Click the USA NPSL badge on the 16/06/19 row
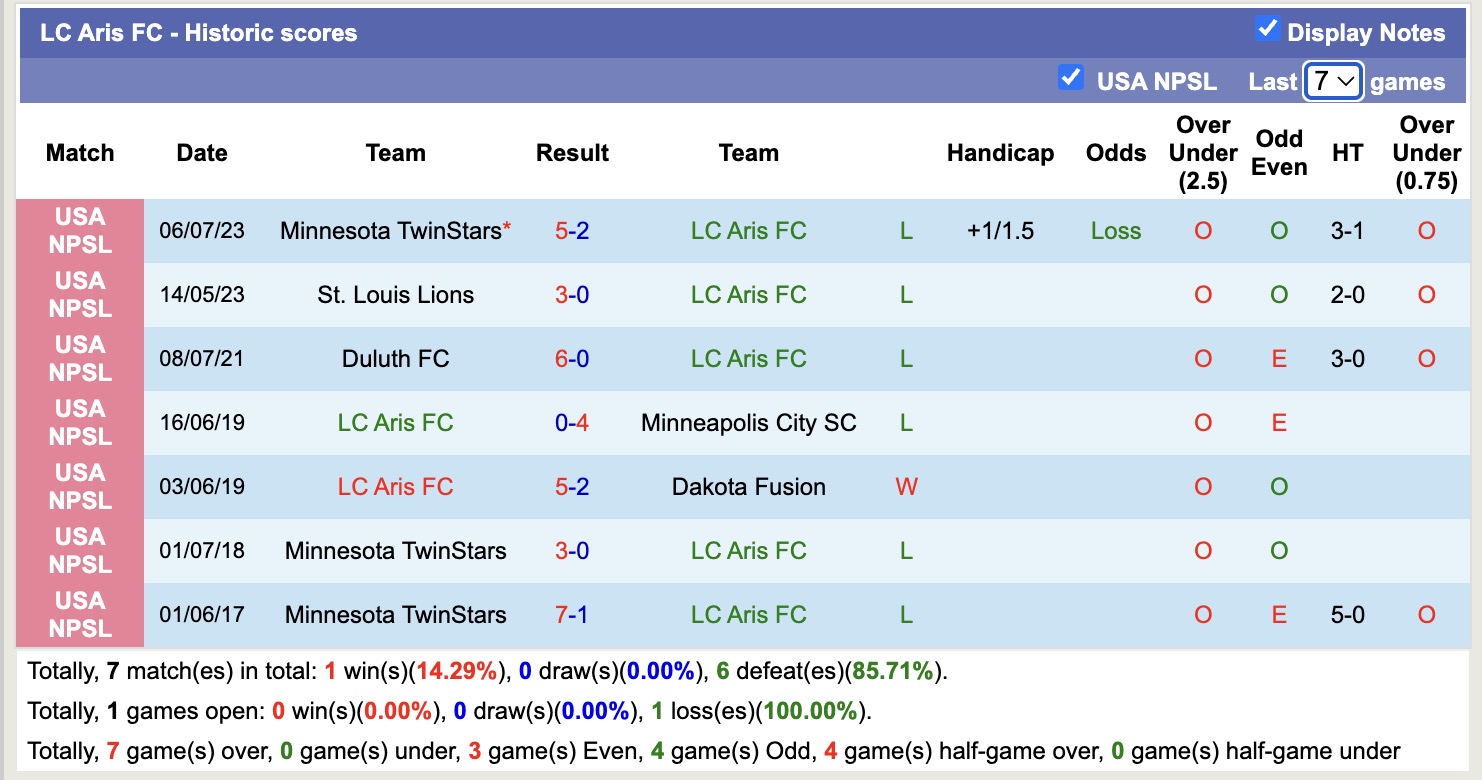The width and height of the screenshot is (1482, 780). pyautogui.click(x=80, y=422)
